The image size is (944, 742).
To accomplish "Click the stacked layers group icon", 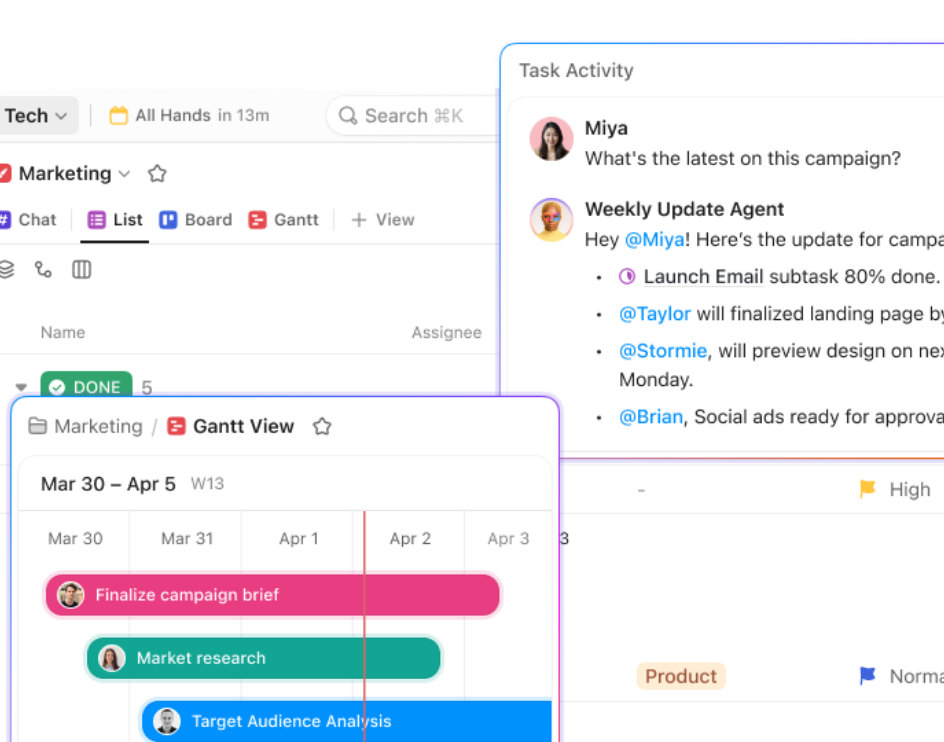I will click(x=6, y=269).
